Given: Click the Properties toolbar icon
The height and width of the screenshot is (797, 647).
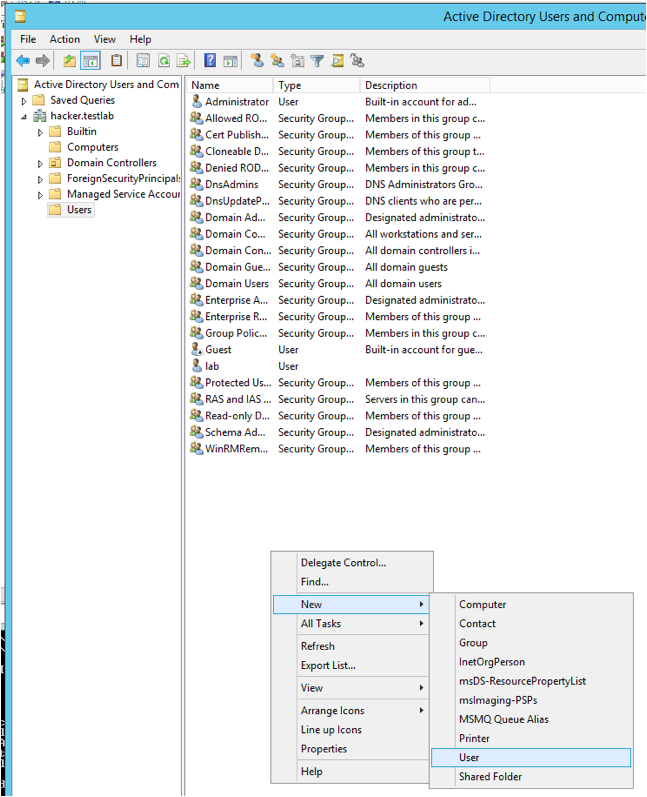Looking at the screenshot, I should pos(143,61).
